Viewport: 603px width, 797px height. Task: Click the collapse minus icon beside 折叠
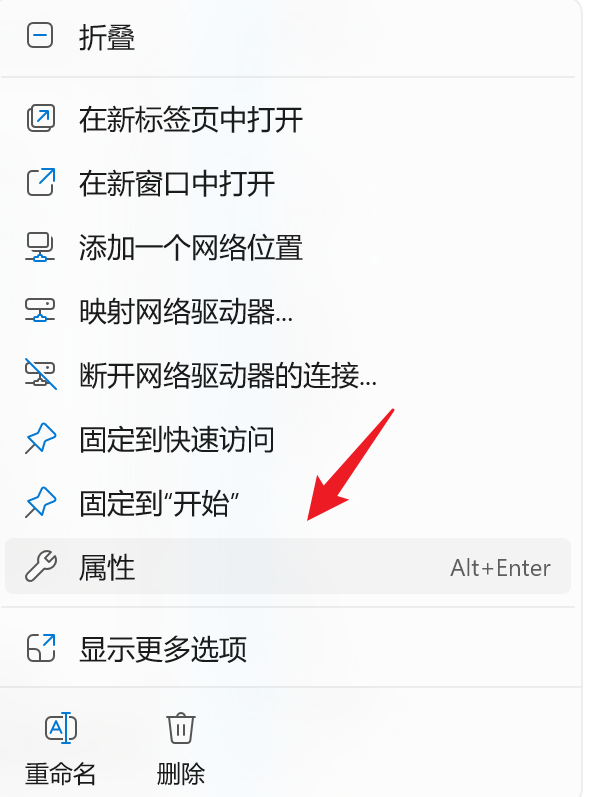(40, 36)
